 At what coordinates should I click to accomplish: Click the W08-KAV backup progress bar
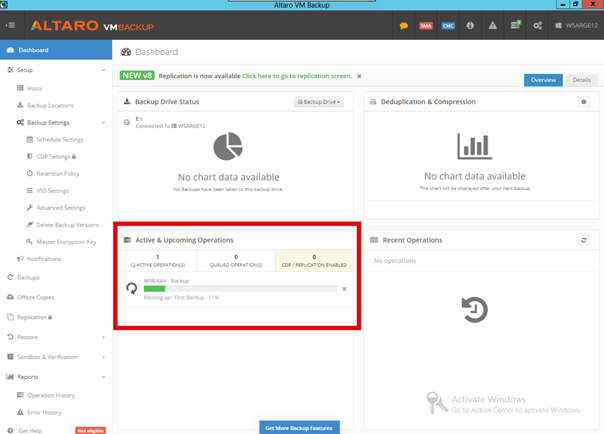pos(240,288)
